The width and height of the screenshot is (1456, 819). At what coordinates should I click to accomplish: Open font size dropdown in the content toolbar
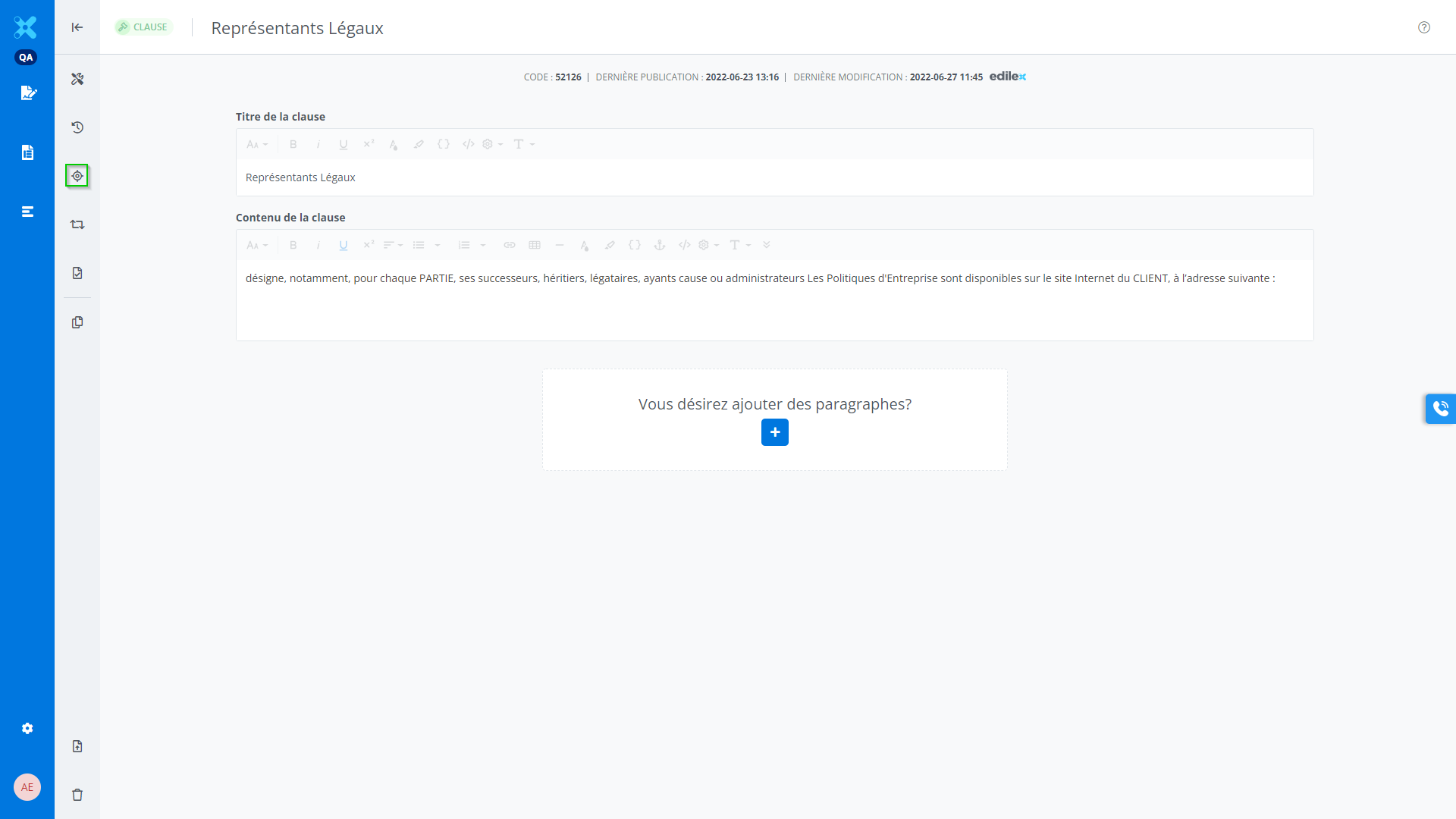click(257, 245)
